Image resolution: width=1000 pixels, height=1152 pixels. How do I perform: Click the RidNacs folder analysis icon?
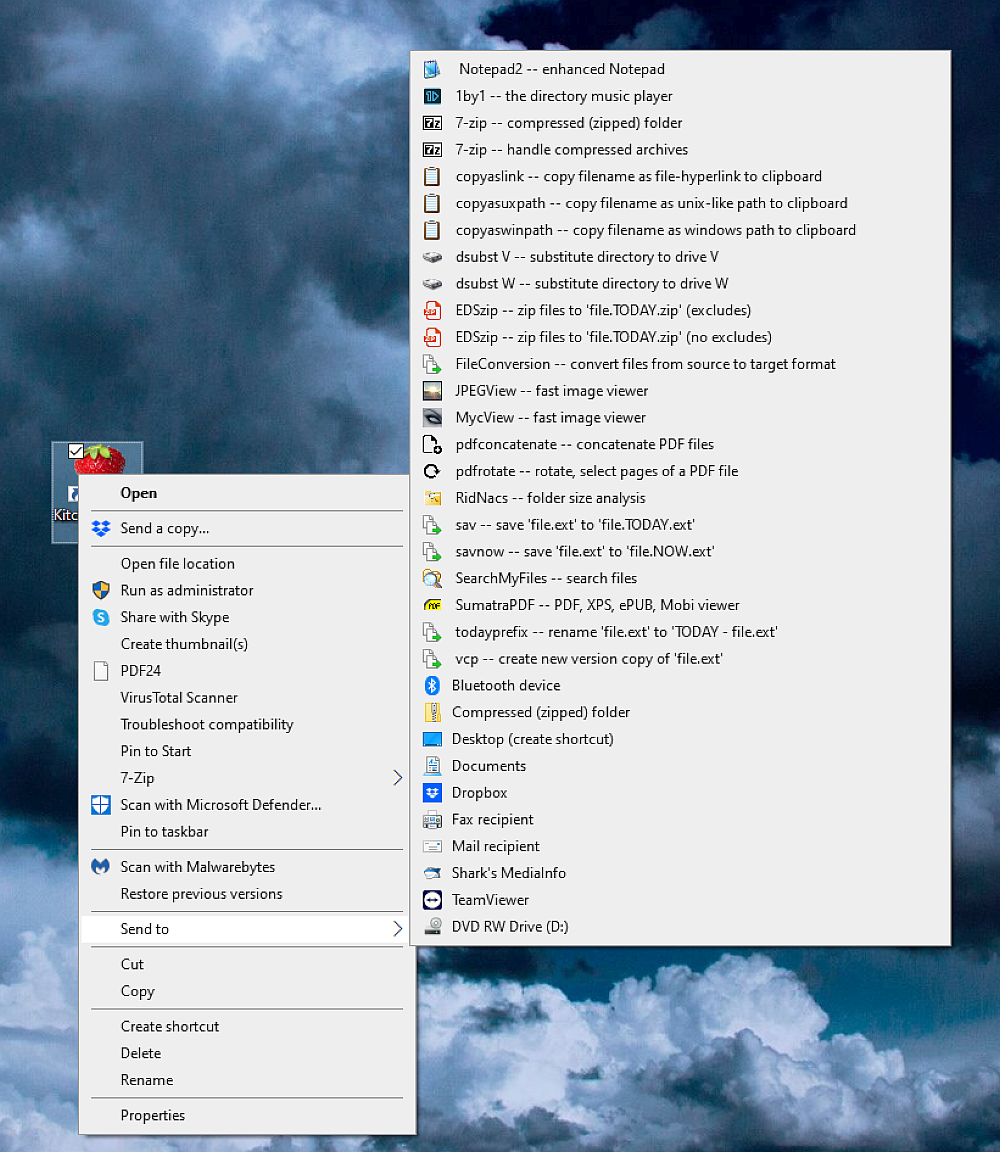tap(432, 498)
